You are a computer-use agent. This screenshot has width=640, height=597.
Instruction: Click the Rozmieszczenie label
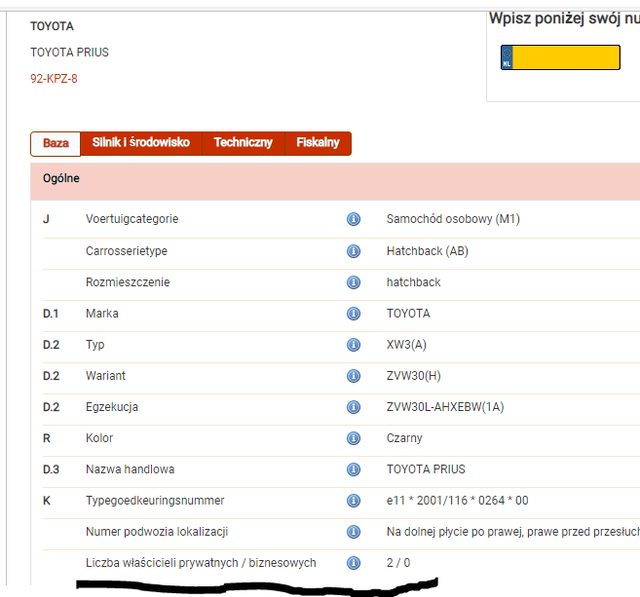128,282
